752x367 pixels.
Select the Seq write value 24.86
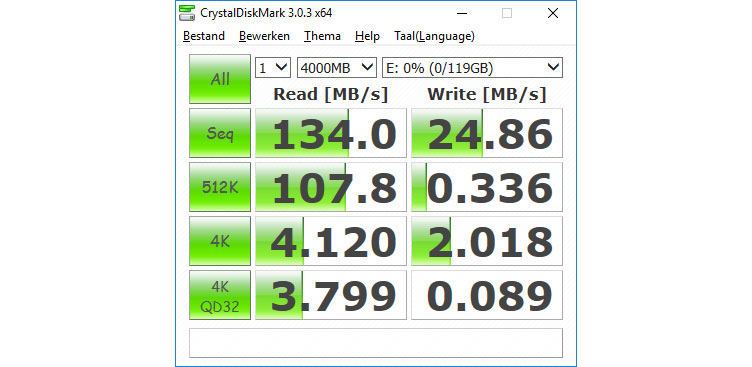487,133
